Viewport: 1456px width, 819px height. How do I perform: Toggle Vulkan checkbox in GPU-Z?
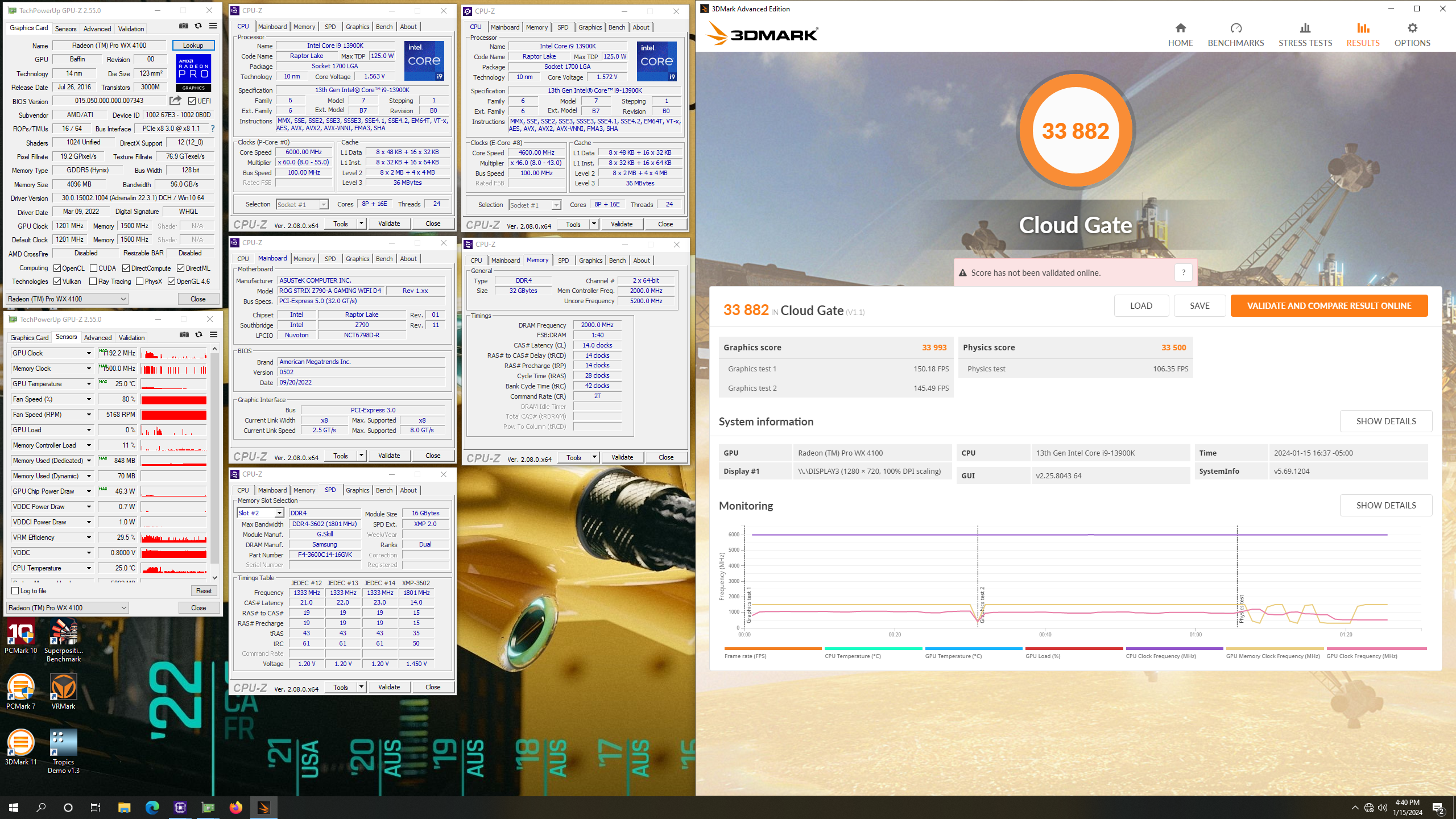coord(57,281)
